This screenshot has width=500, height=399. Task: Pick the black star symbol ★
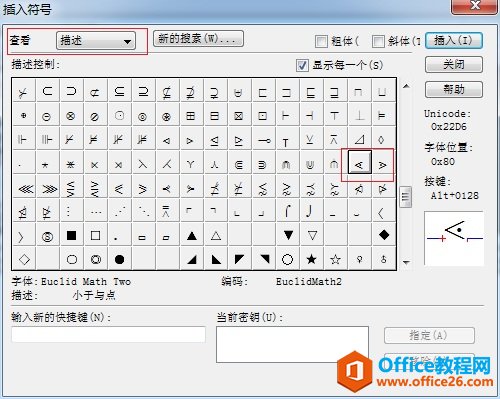click(x=311, y=259)
